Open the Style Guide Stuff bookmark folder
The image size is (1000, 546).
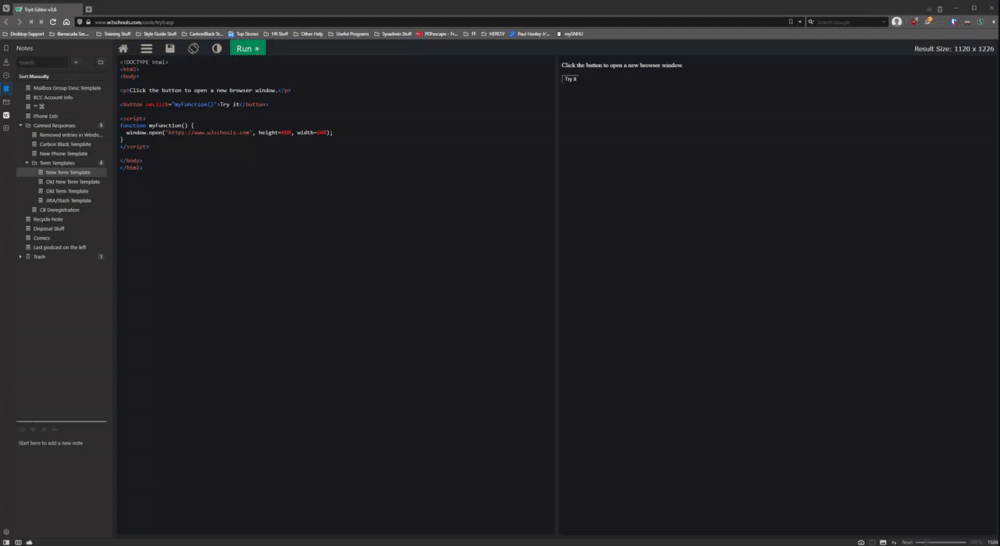click(156, 34)
